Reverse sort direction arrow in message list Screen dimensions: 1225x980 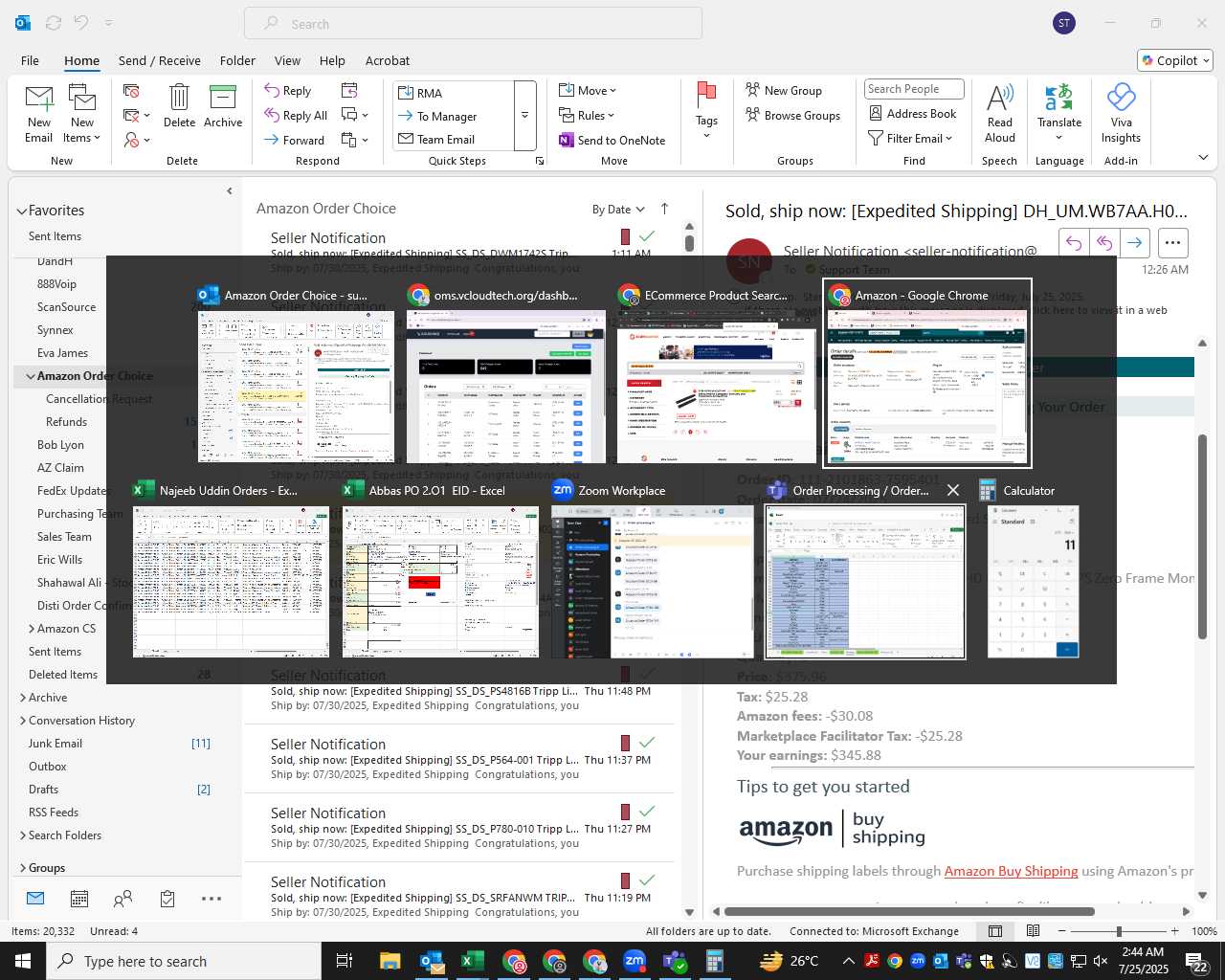click(x=664, y=209)
